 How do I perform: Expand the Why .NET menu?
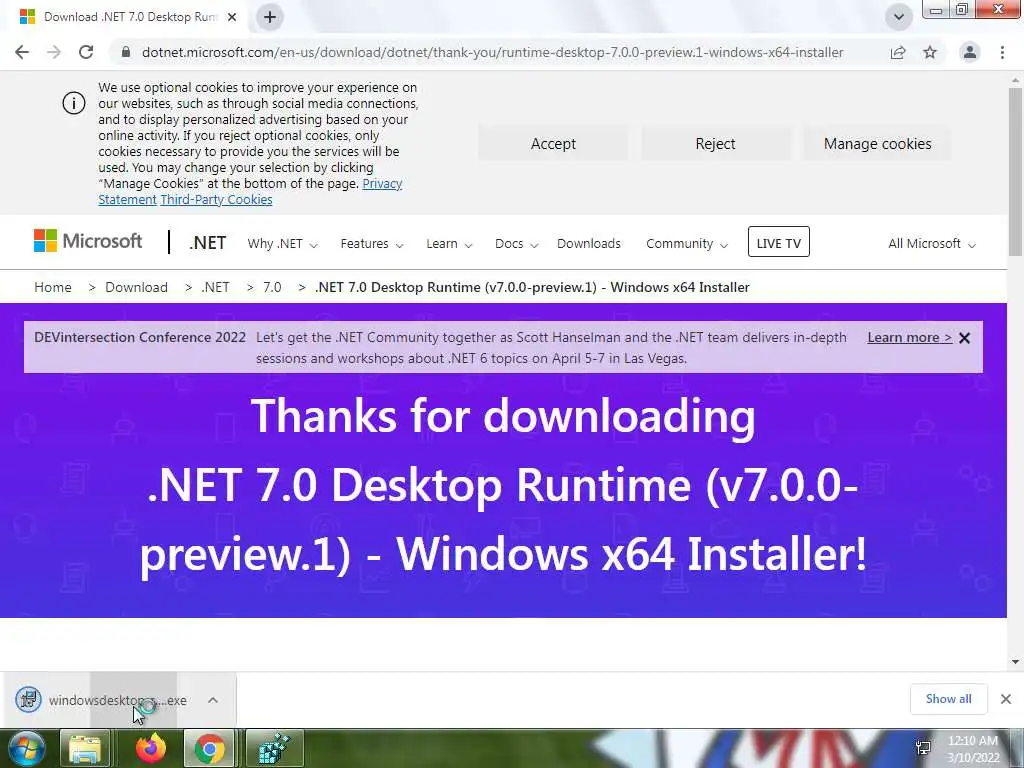click(x=282, y=244)
